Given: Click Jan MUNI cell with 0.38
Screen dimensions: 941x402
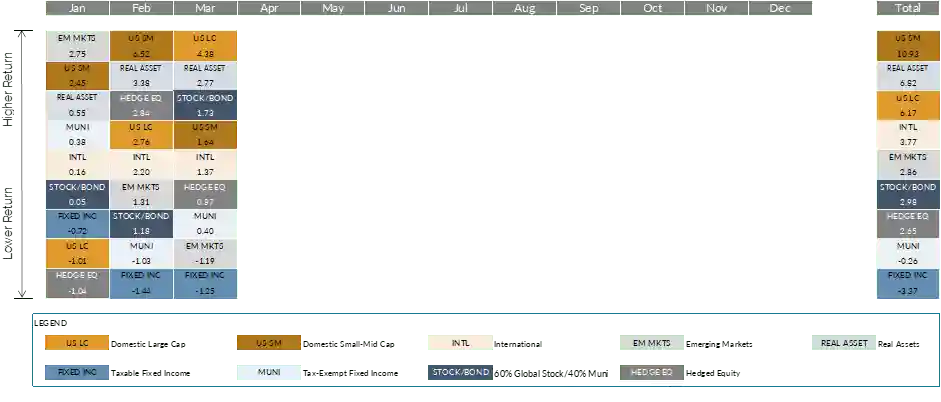Looking at the screenshot, I should coord(77,135).
